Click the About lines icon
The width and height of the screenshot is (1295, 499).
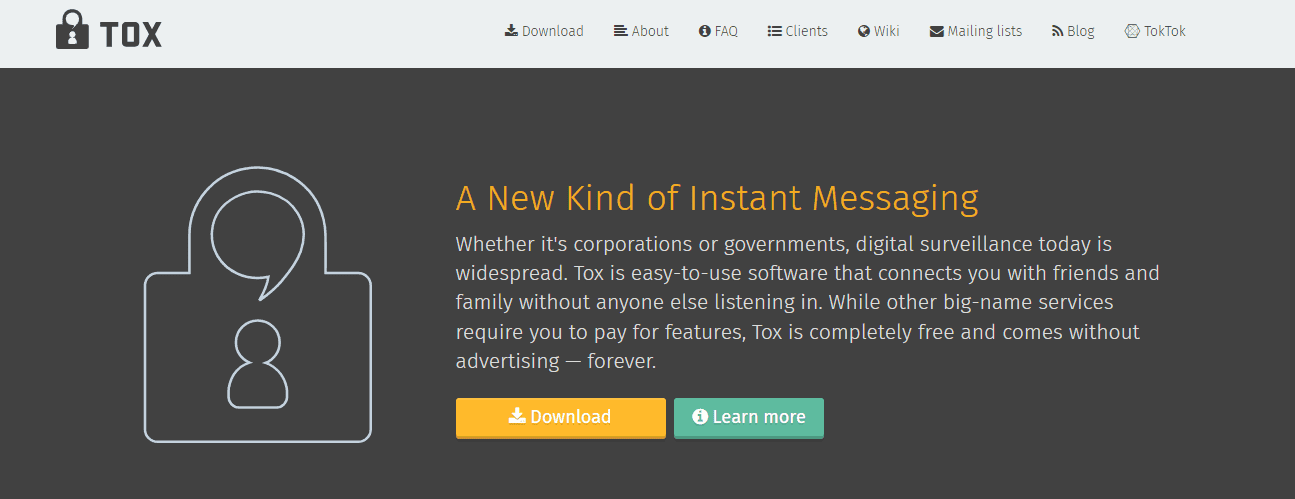click(621, 31)
